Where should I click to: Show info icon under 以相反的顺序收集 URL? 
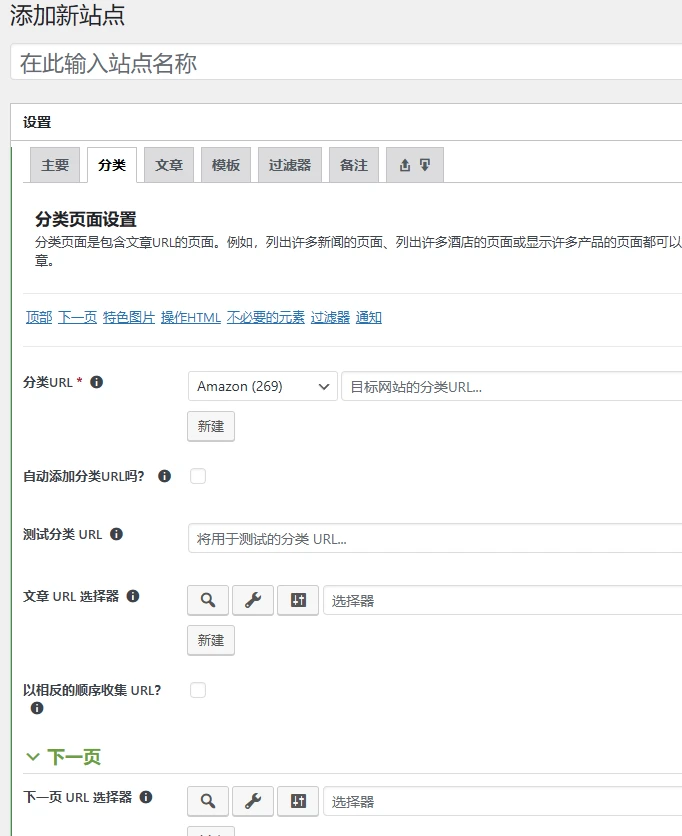point(37,708)
